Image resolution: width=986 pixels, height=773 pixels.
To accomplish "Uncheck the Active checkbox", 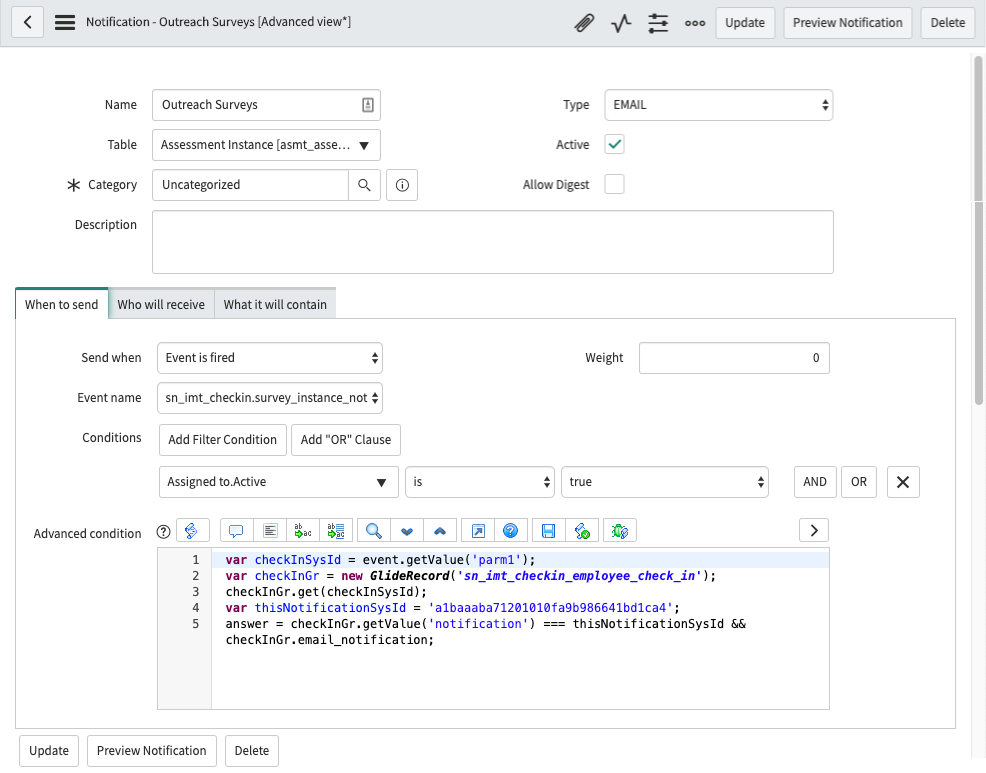I will pyautogui.click(x=614, y=144).
